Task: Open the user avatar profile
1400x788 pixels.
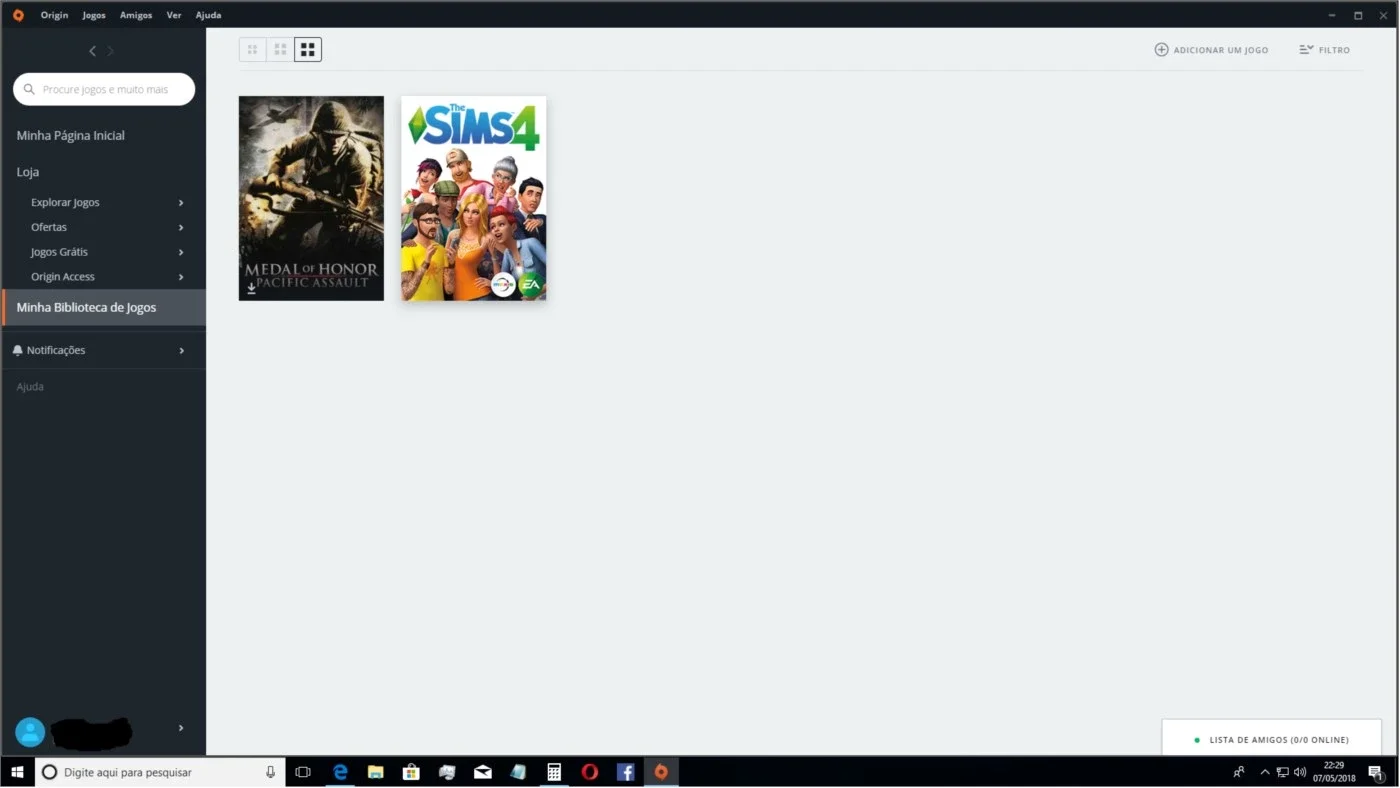Action: pyautogui.click(x=30, y=732)
